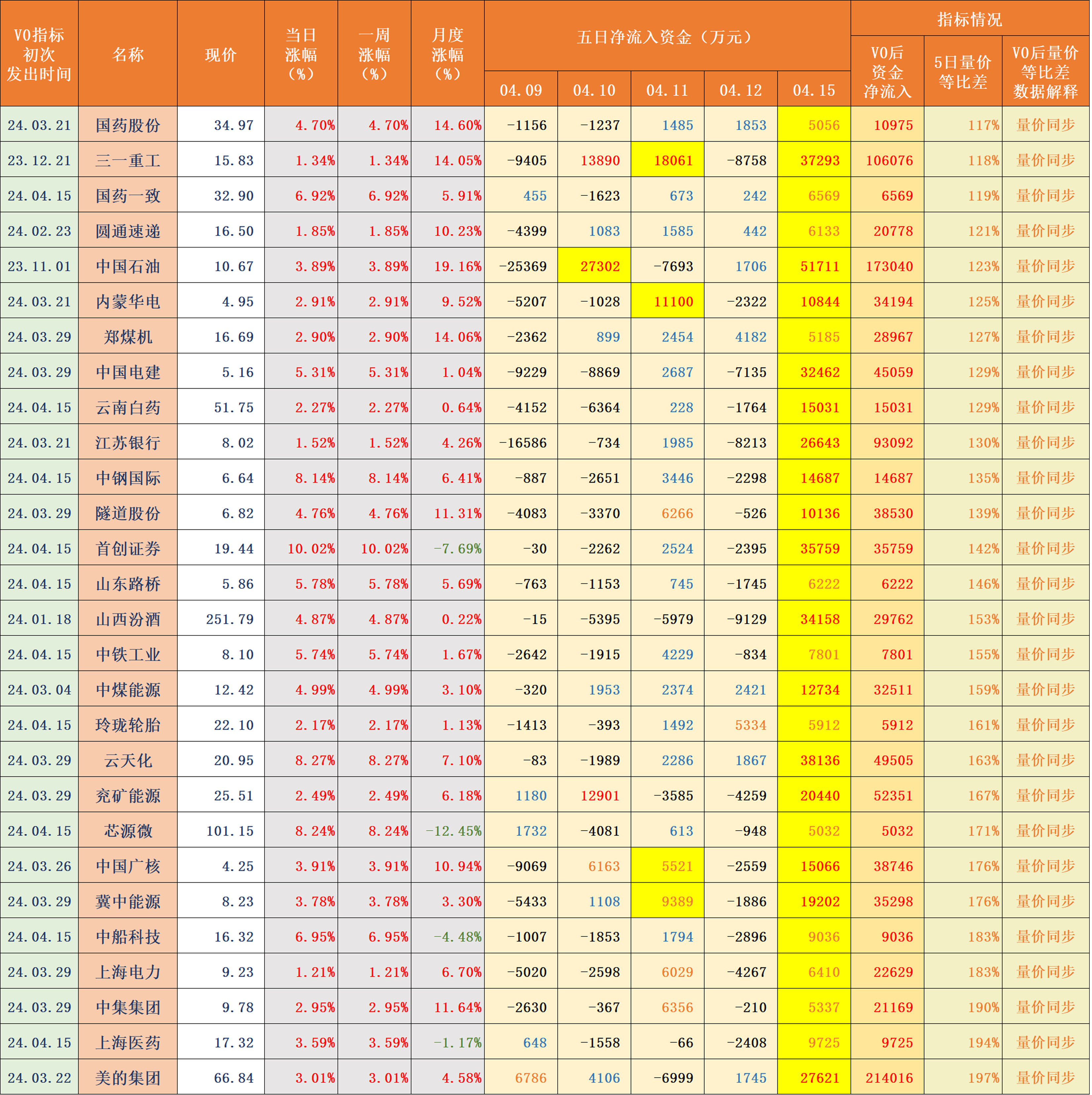Click stock name 冀中能源
This screenshot has width=1092, height=1095.
128,901
